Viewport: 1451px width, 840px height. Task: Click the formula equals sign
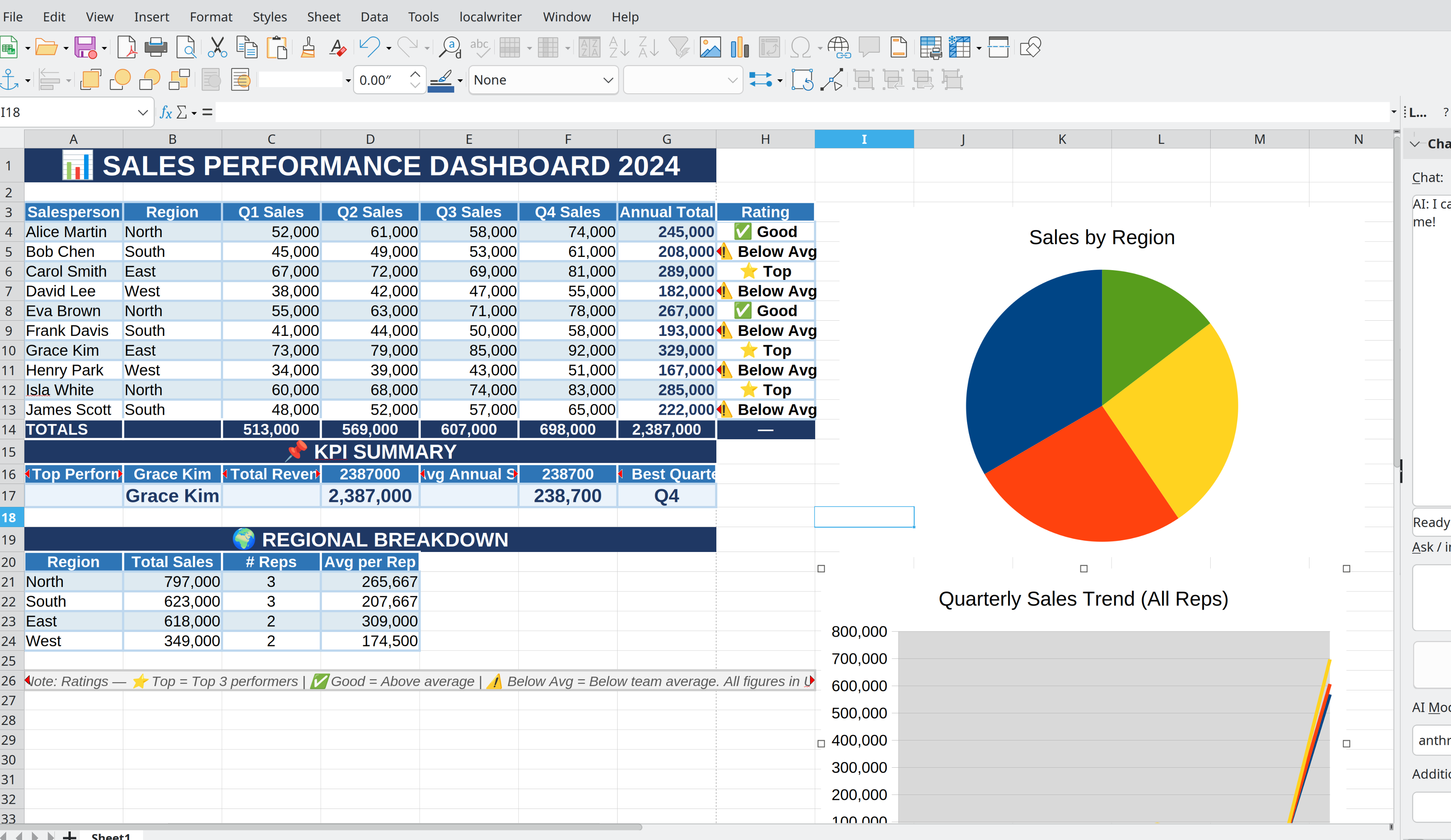207,112
